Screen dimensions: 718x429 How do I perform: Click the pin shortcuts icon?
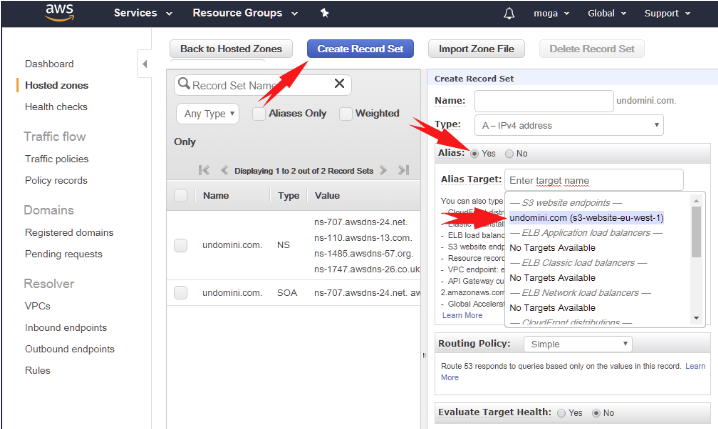point(325,13)
